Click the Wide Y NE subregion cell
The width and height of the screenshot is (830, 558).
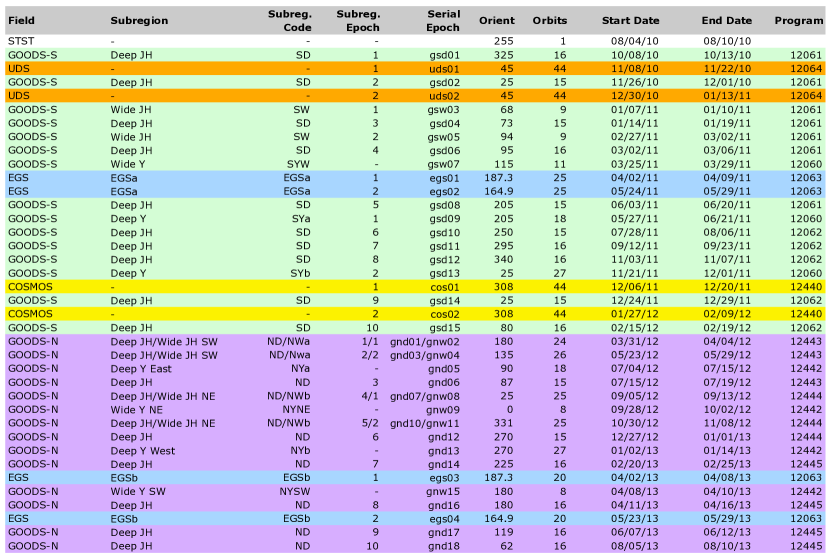(x=137, y=410)
